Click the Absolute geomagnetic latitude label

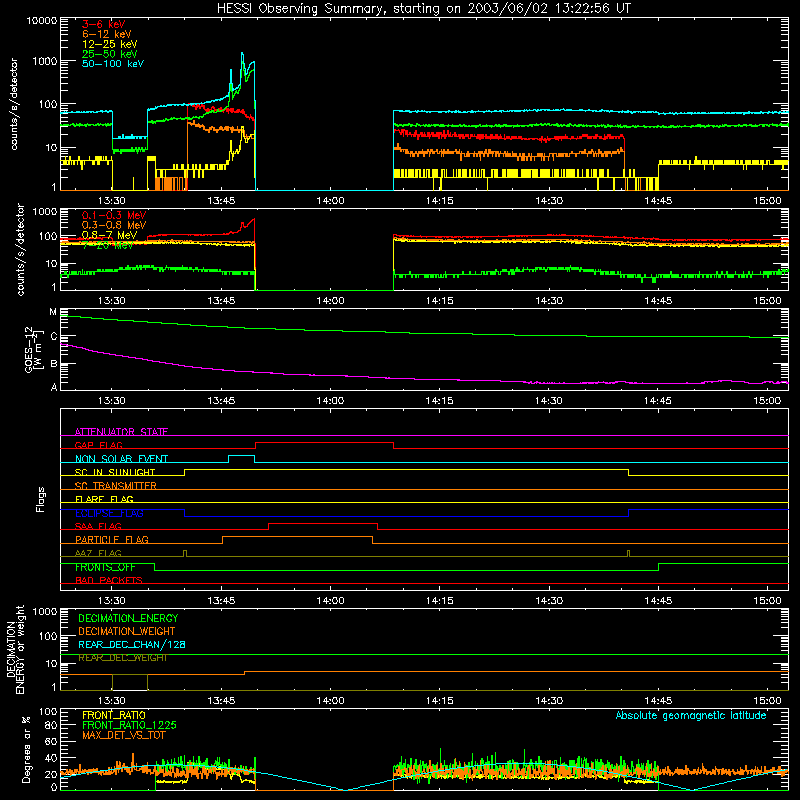click(691, 716)
